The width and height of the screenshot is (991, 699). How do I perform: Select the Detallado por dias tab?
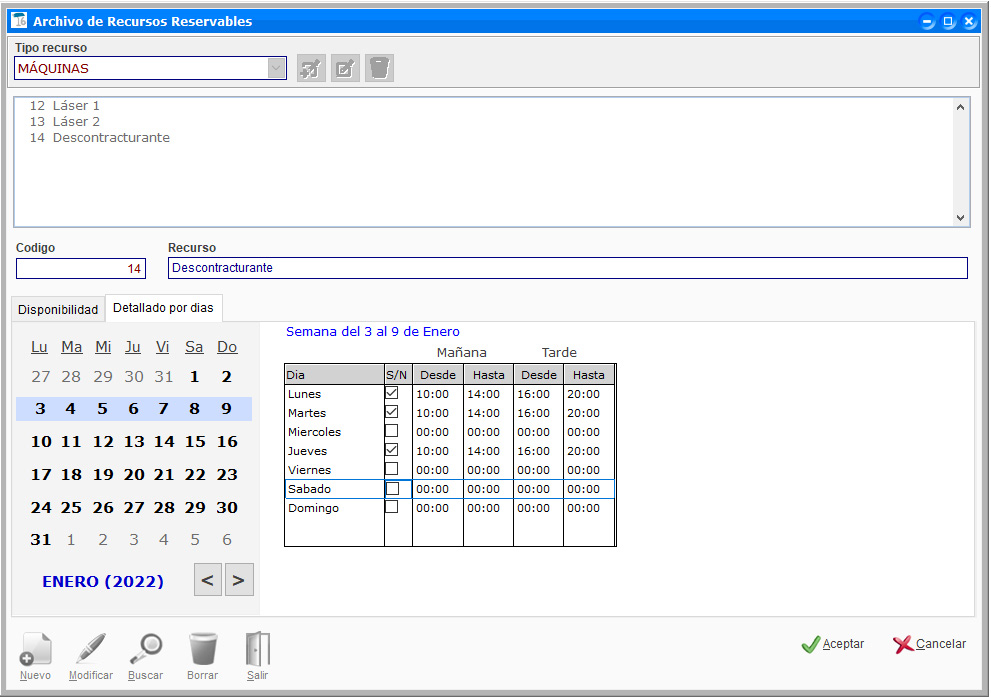(x=163, y=308)
